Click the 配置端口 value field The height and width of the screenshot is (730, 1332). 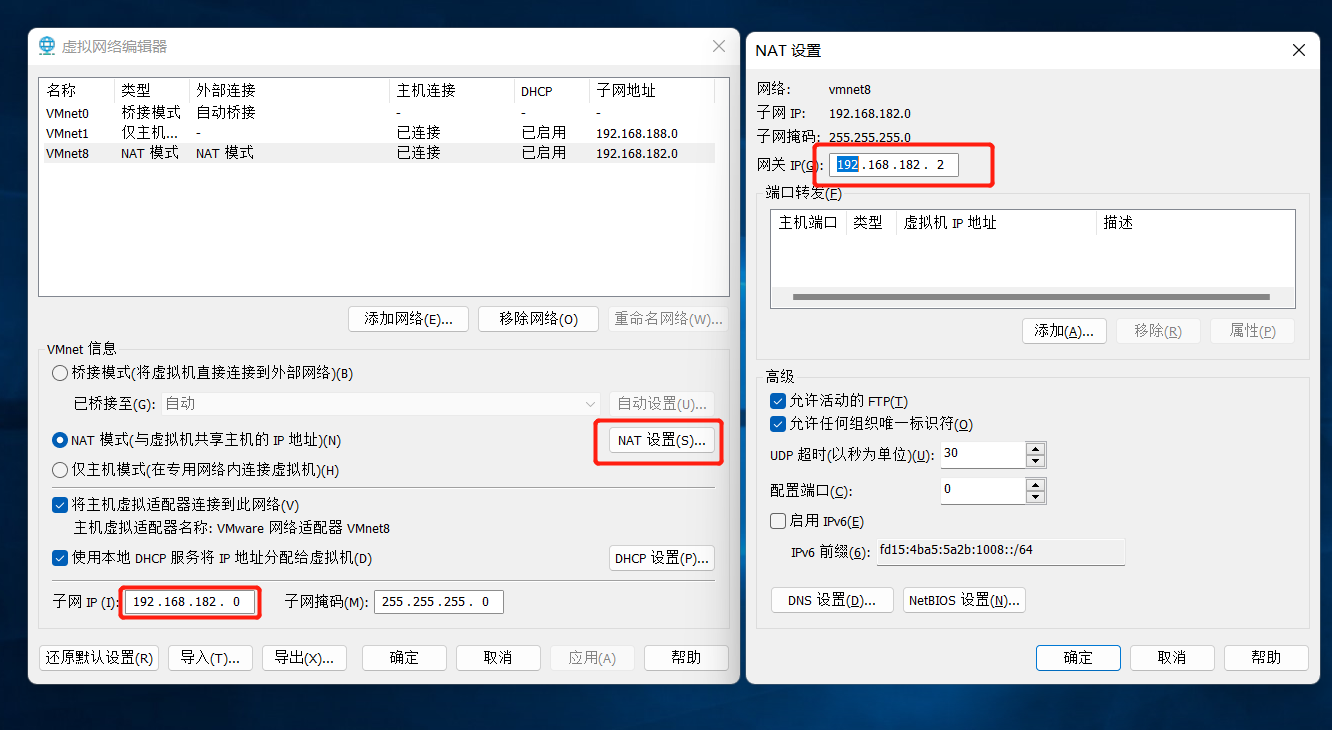[983, 491]
